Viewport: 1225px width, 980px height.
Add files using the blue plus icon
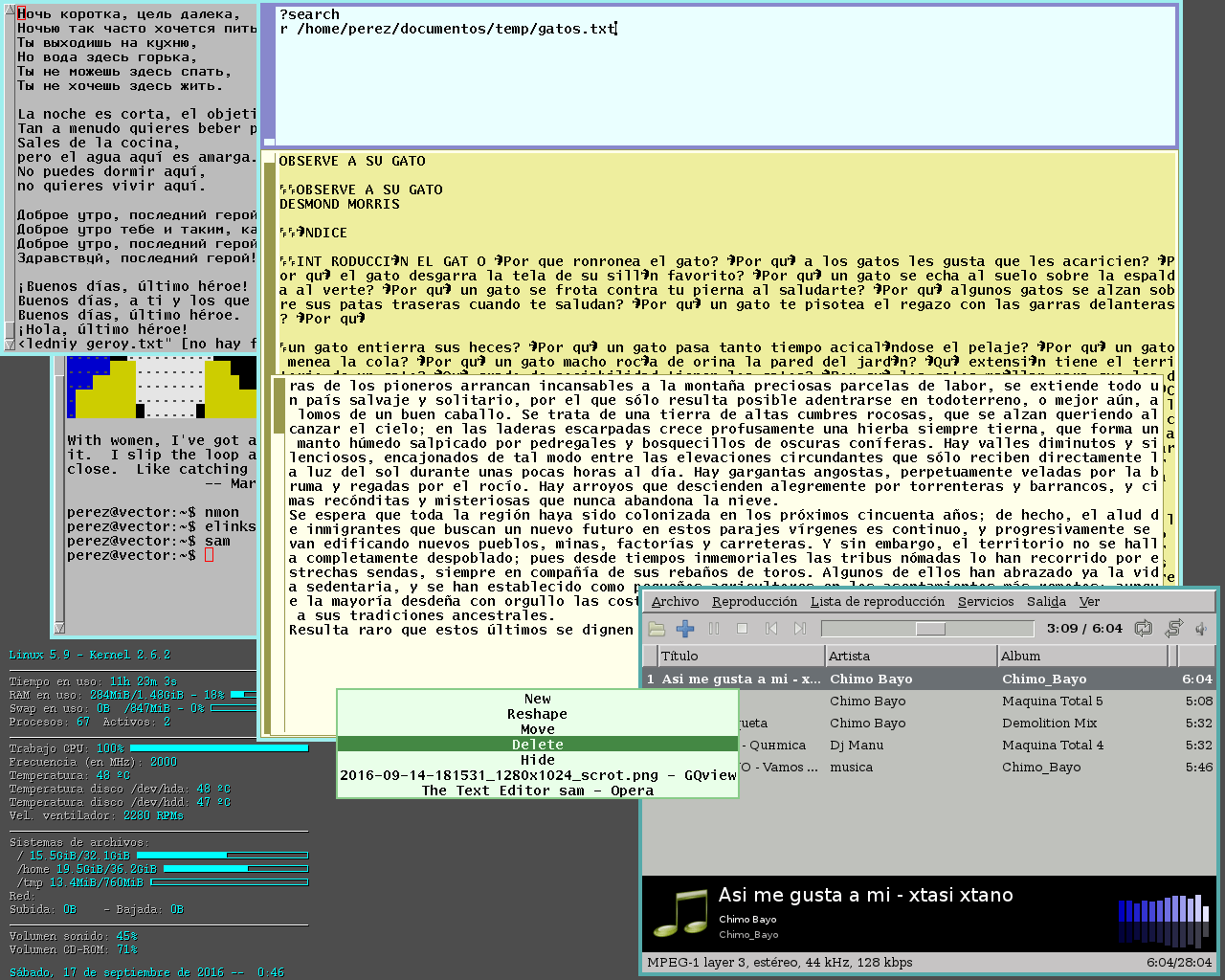(685, 629)
